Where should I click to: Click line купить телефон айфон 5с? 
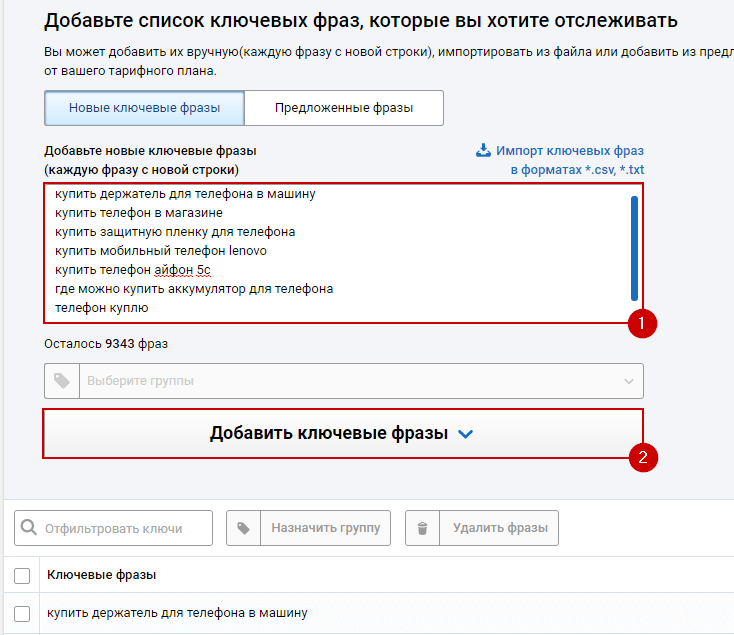tap(132, 270)
